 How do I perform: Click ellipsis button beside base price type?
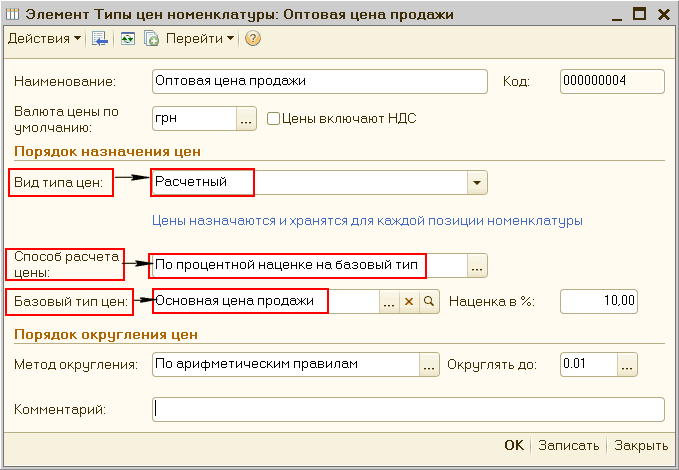pyautogui.click(x=388, y=301)
